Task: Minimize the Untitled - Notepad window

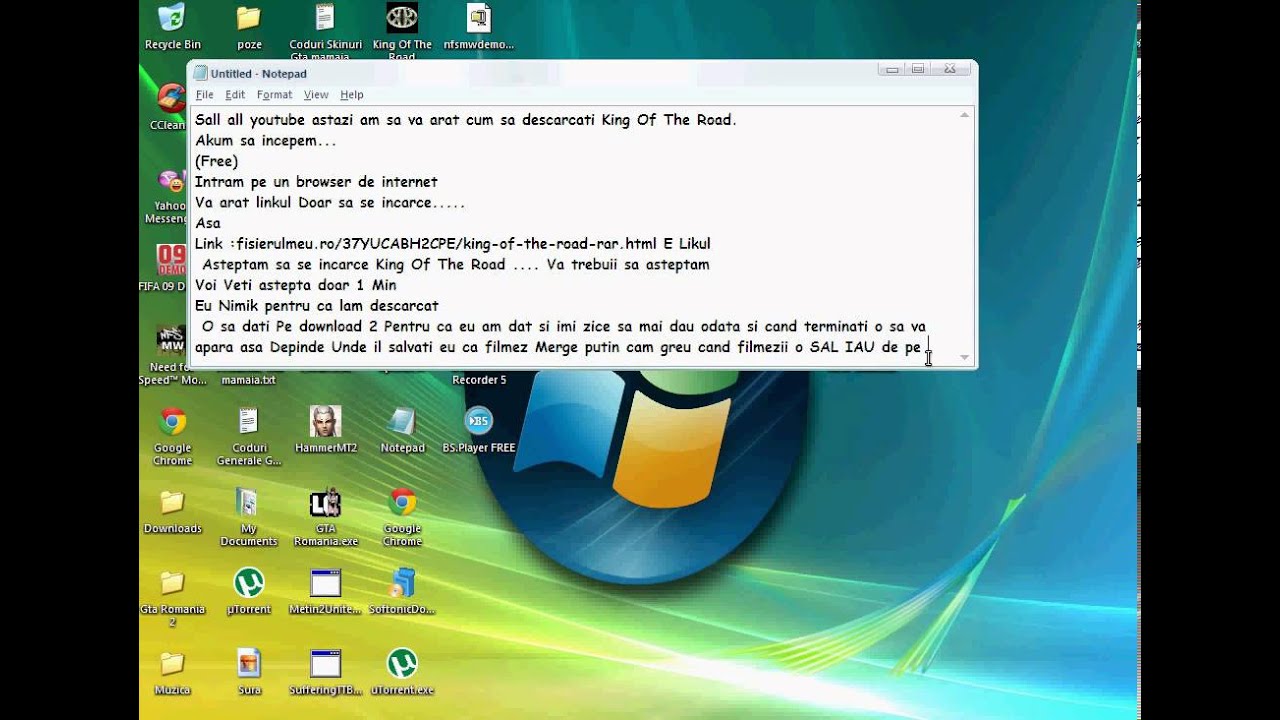Action: point(890,69)
